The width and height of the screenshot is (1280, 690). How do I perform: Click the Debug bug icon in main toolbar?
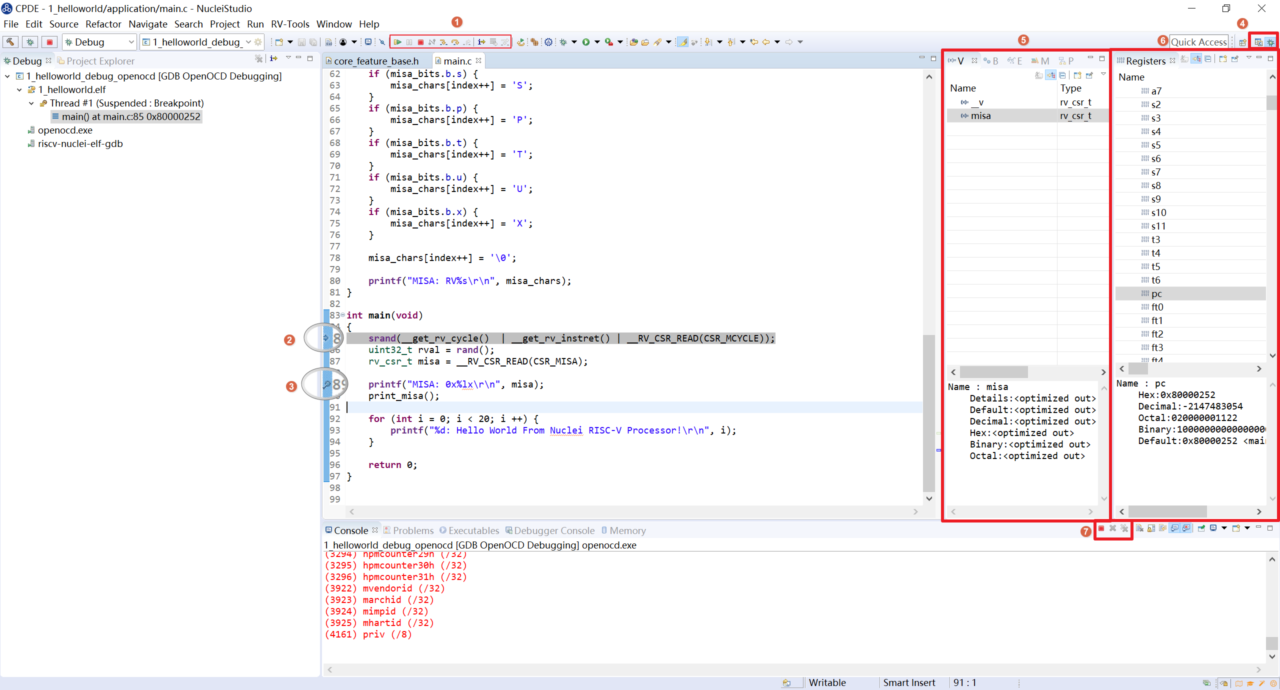point(563,42)
